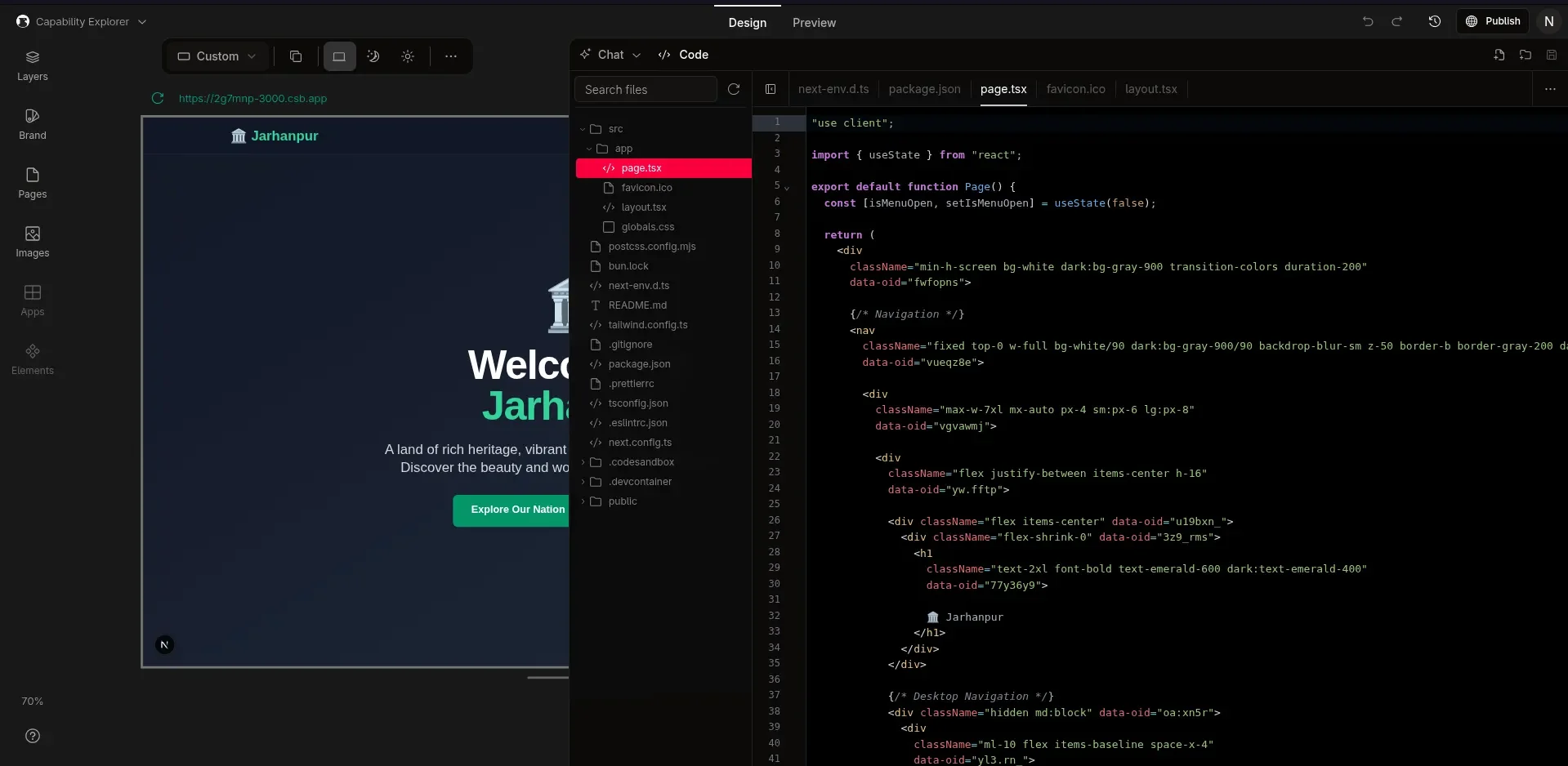Open version history clock icon
Image resolution: width=1568 pixels, height=766 pixels.
1434,22
